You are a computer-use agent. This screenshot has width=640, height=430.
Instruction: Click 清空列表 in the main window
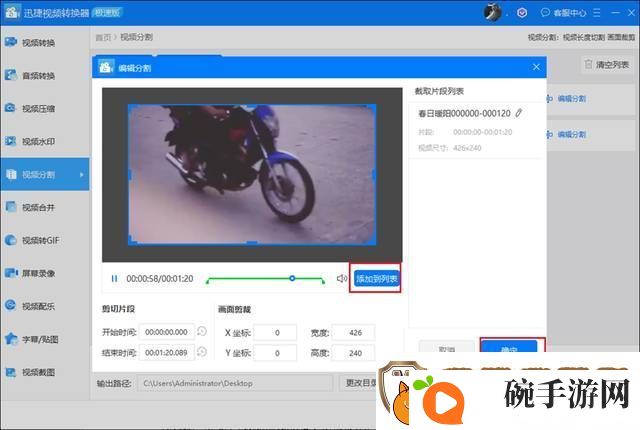pos(607,64)
